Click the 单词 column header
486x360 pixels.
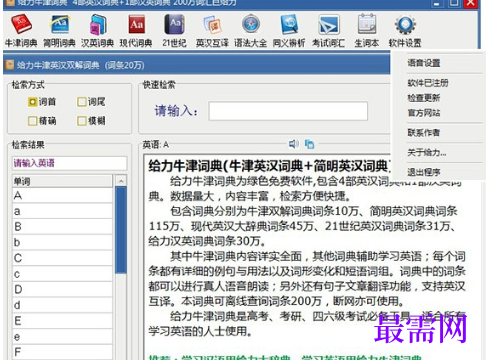pyautogui.click(x=62, y=181)
